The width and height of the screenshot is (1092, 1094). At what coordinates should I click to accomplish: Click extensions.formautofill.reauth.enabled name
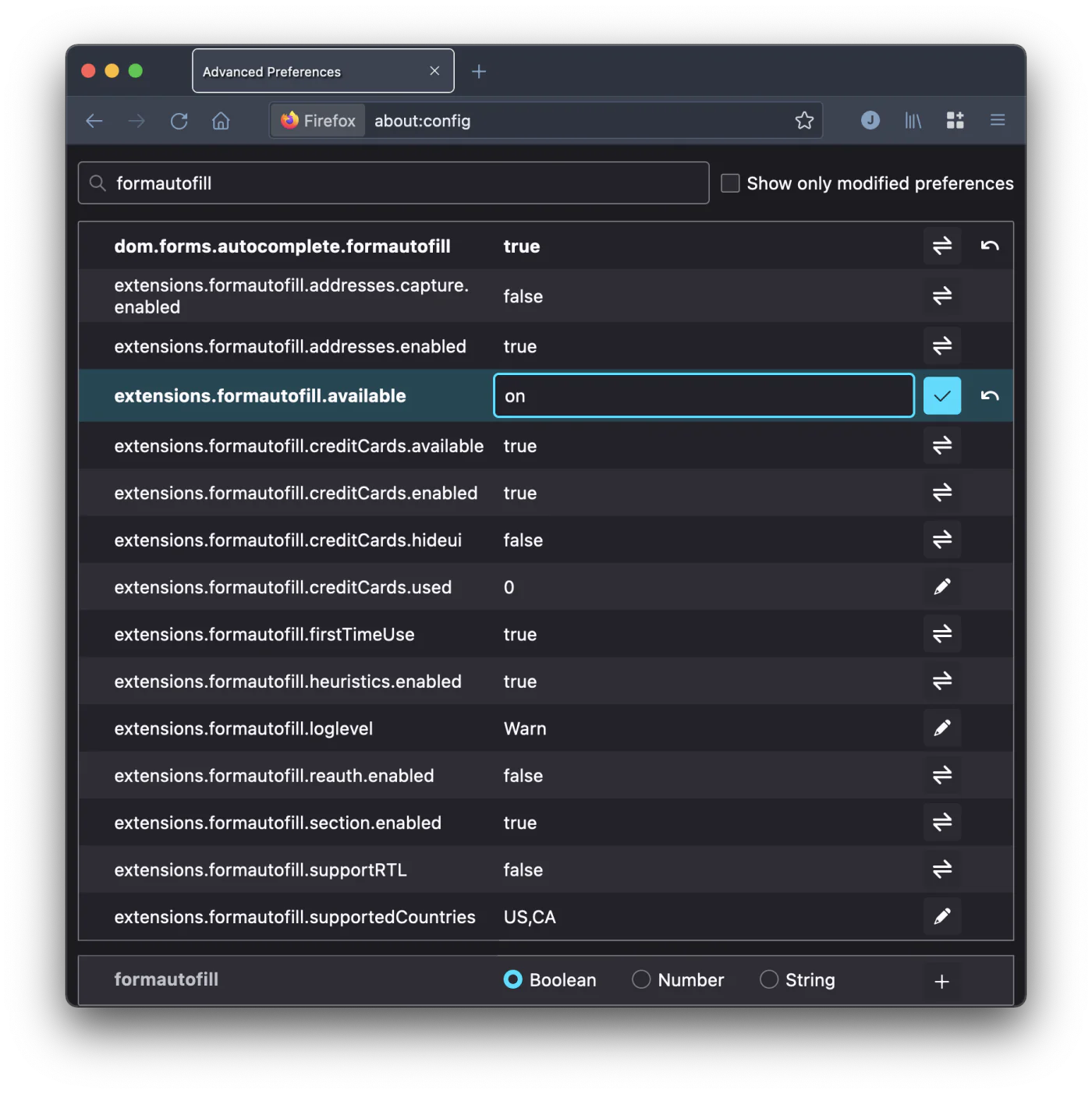274,776
